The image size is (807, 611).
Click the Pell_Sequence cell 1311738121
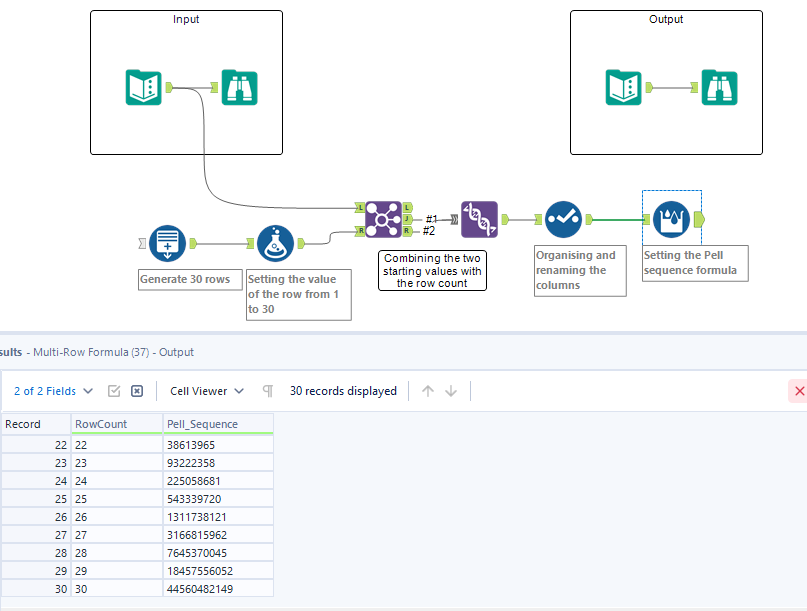pyautogui.click(x=218, y=517)
